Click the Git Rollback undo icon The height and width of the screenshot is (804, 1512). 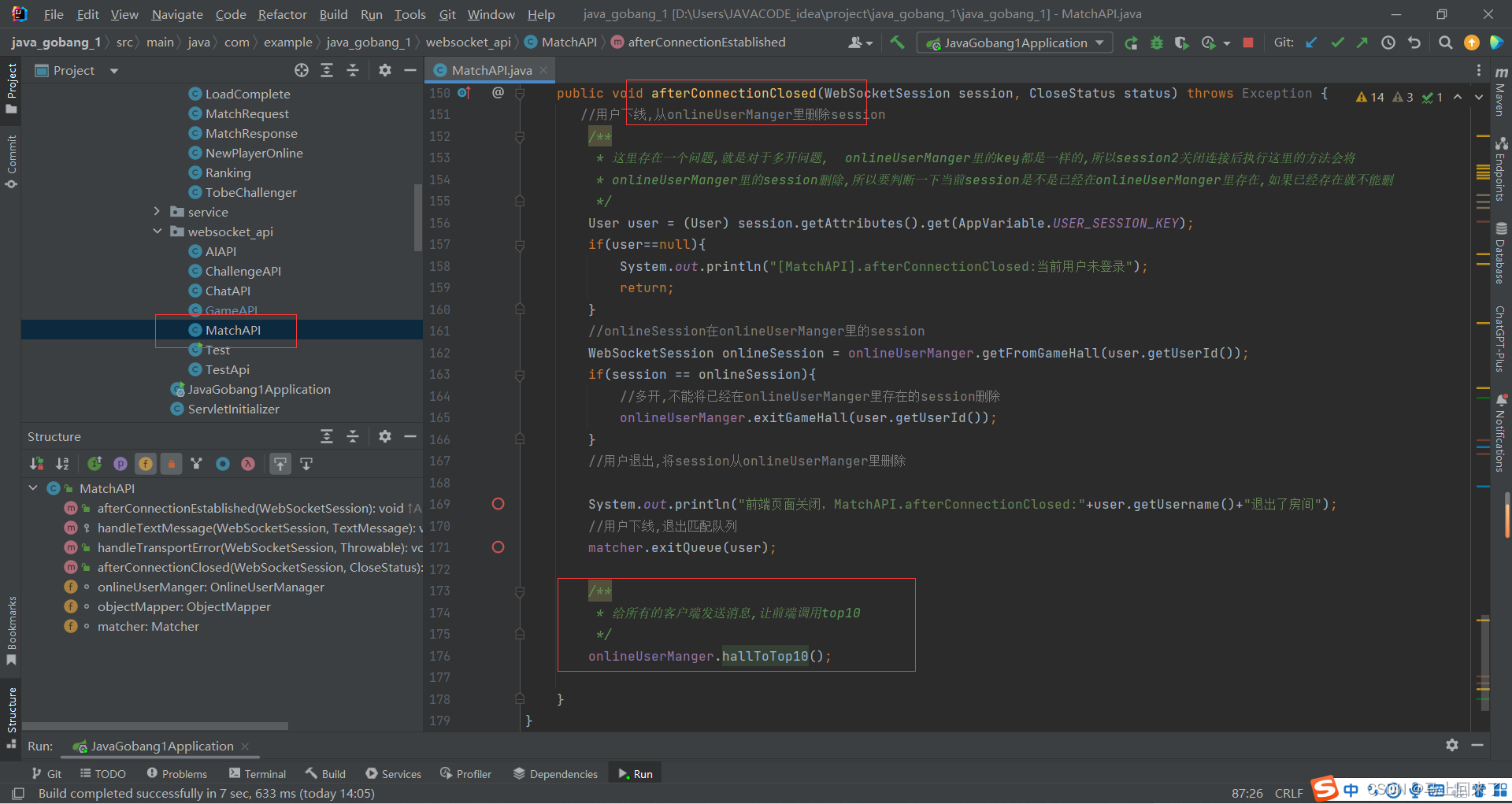pyautogui.click(x=1414, y=43)
